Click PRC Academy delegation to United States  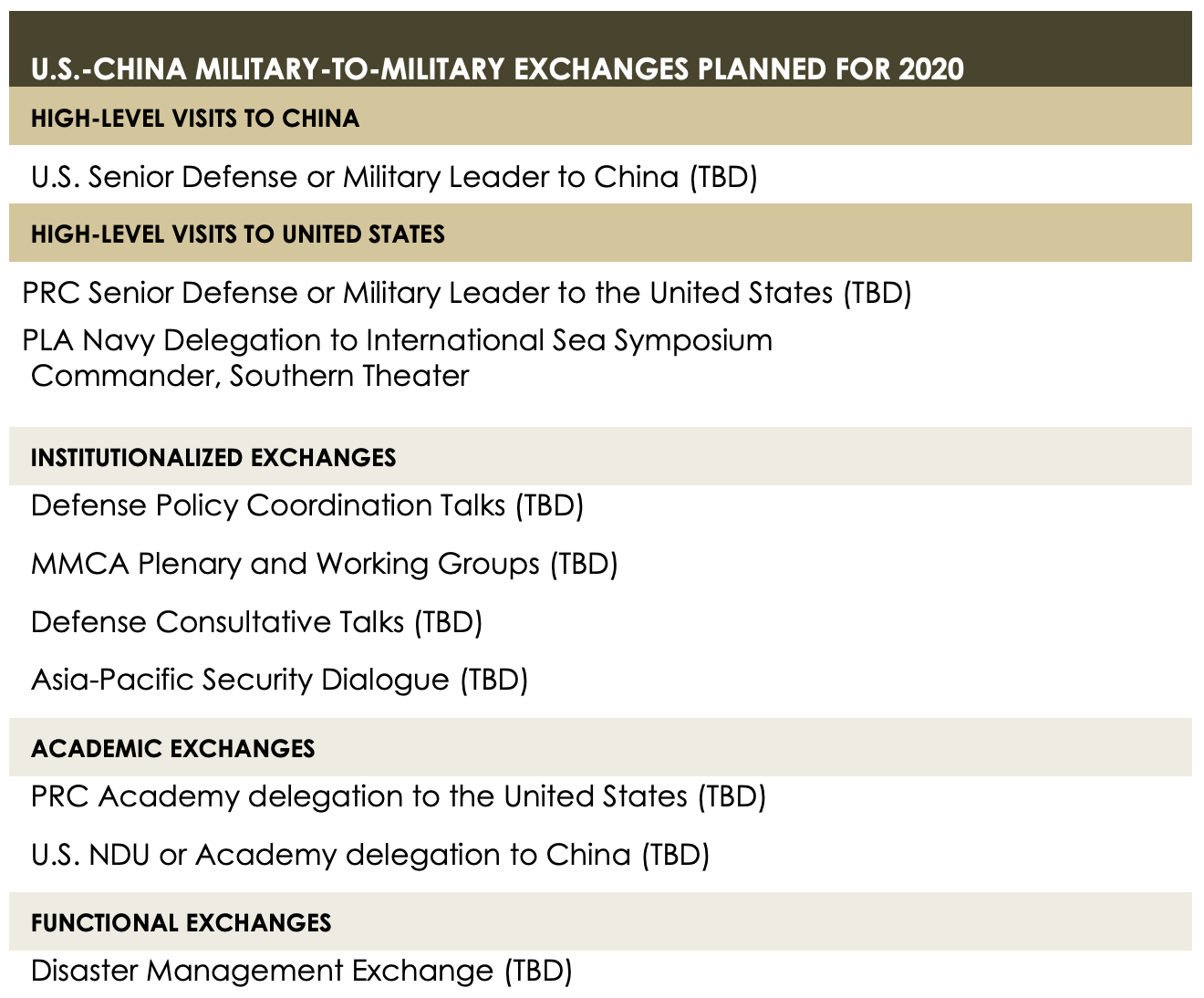399,796
